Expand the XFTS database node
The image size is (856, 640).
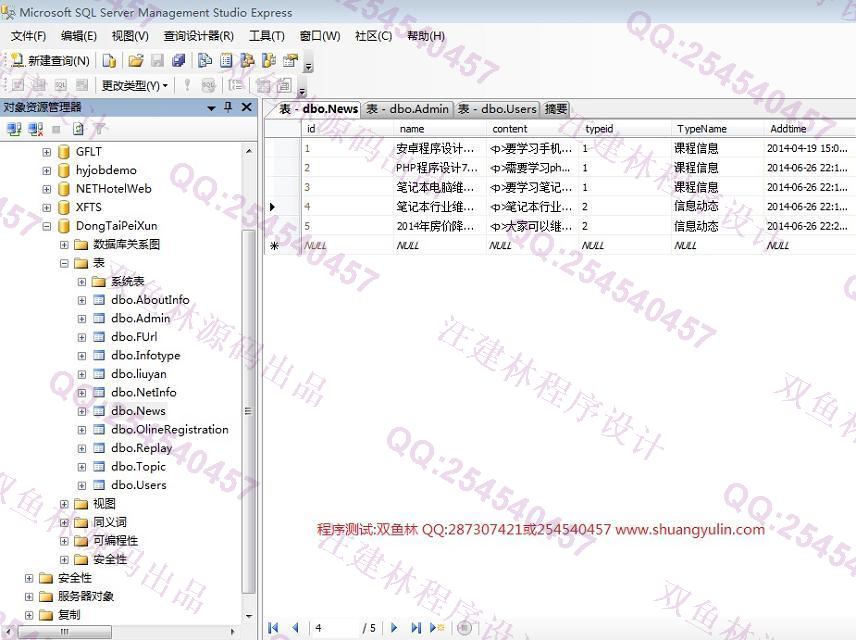[47, 208]
